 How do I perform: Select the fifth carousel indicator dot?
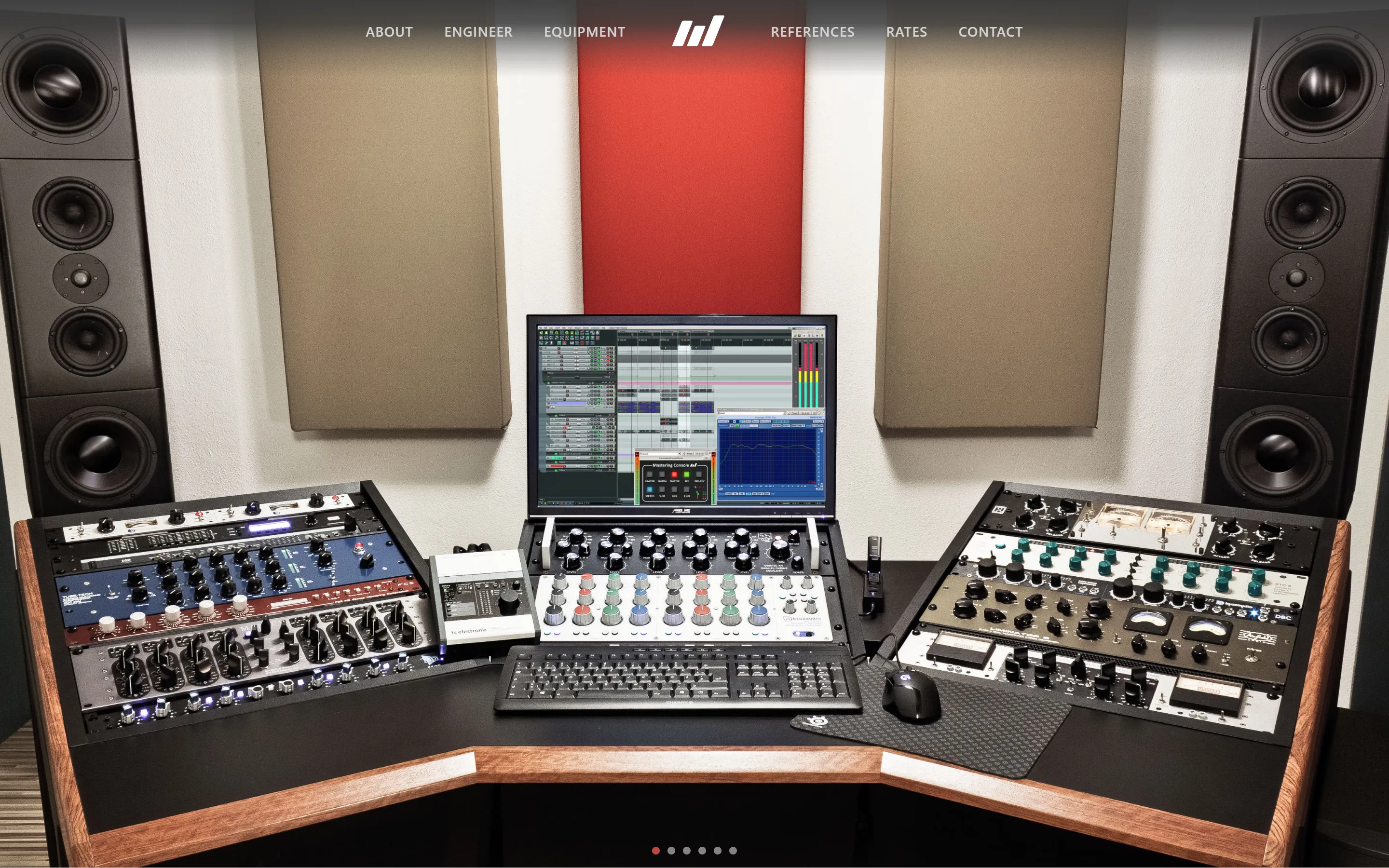tap(718, 851)
